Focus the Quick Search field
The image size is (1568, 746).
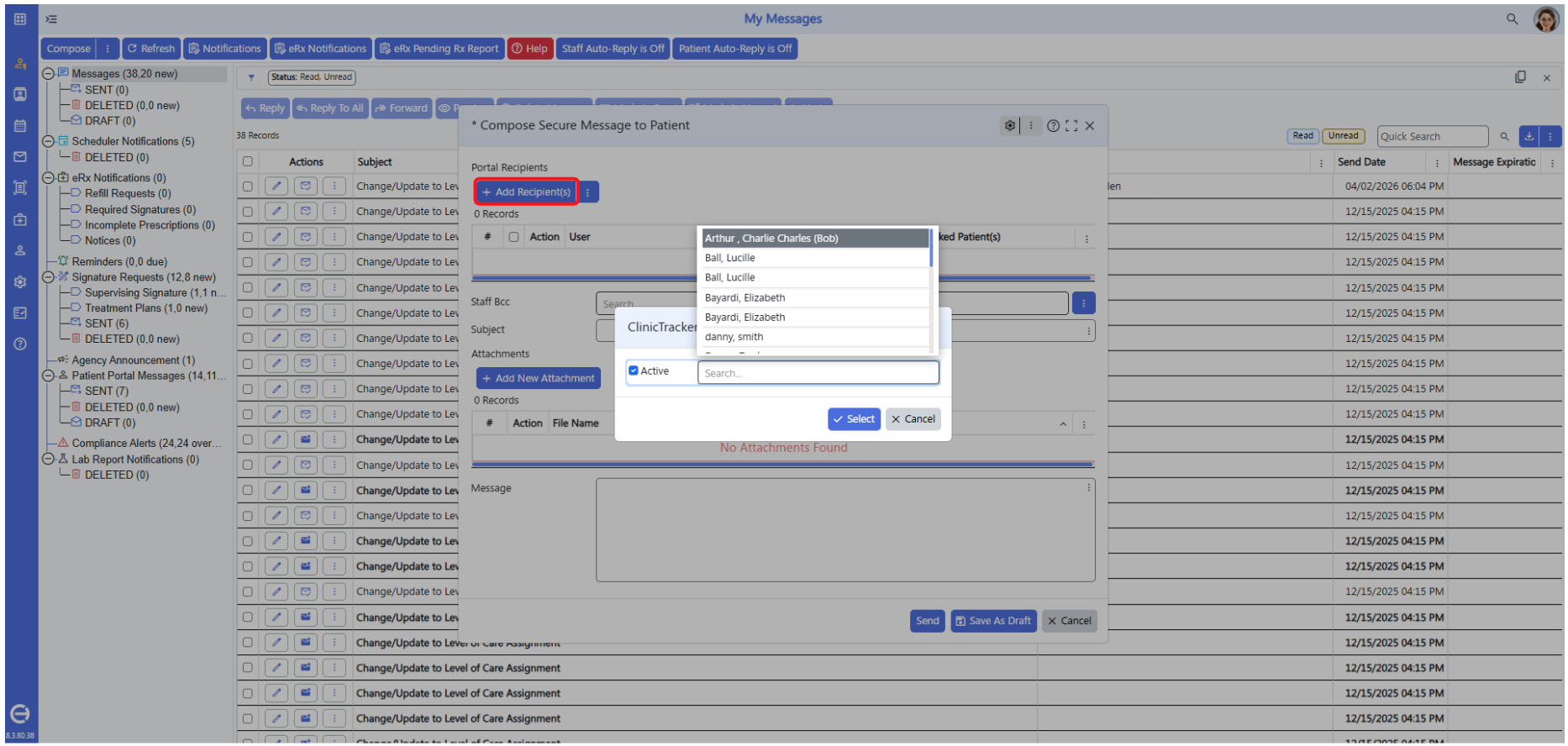click(x=1432, y=136)
